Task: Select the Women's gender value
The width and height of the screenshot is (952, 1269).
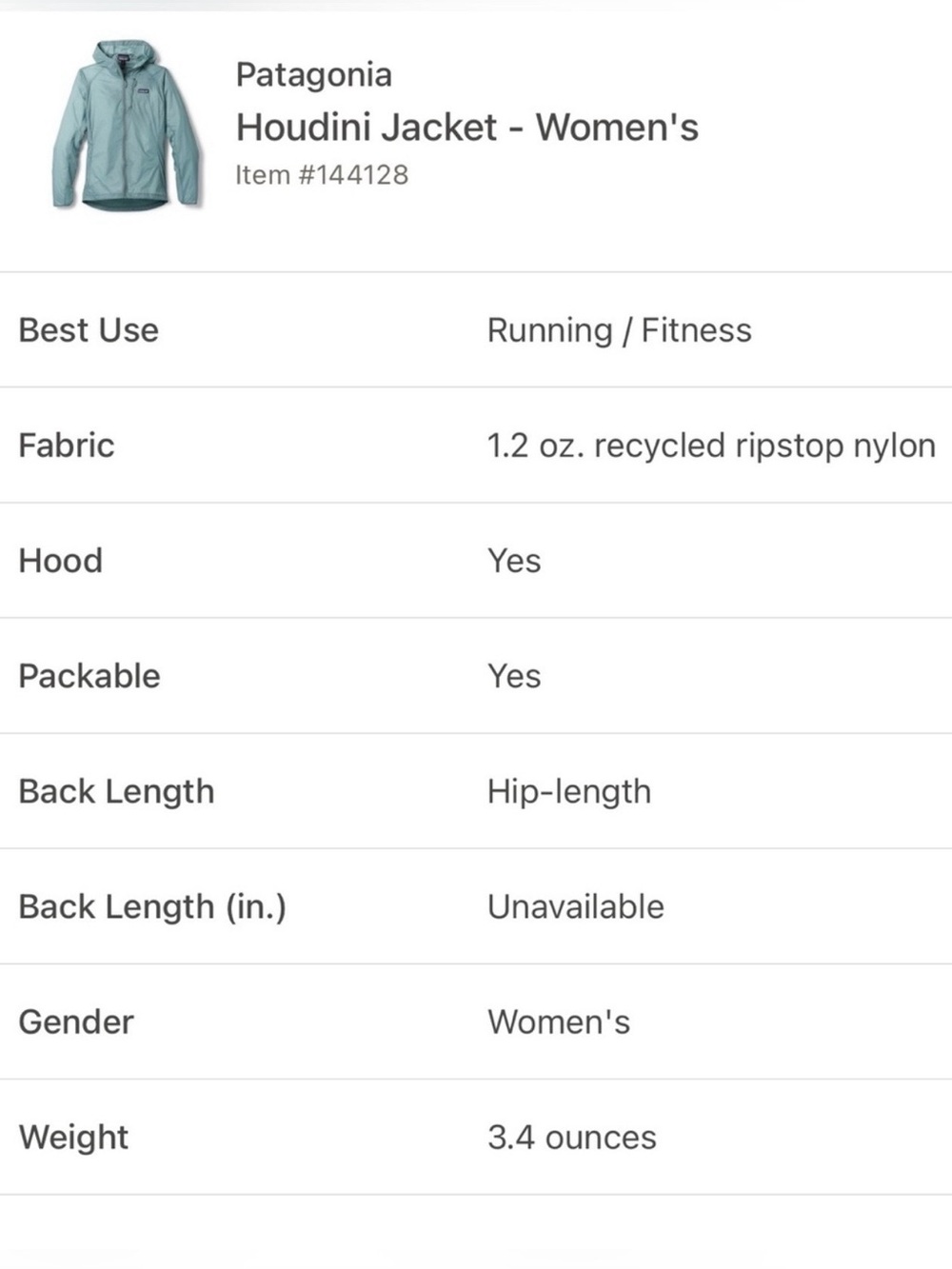Action: click(559, 1021)
